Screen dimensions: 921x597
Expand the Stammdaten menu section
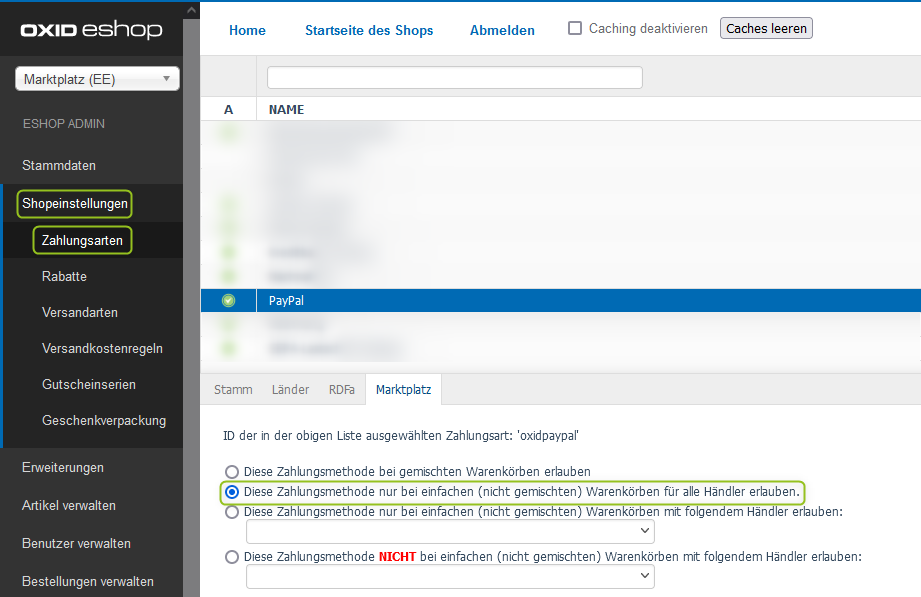(x=59, y=166)
